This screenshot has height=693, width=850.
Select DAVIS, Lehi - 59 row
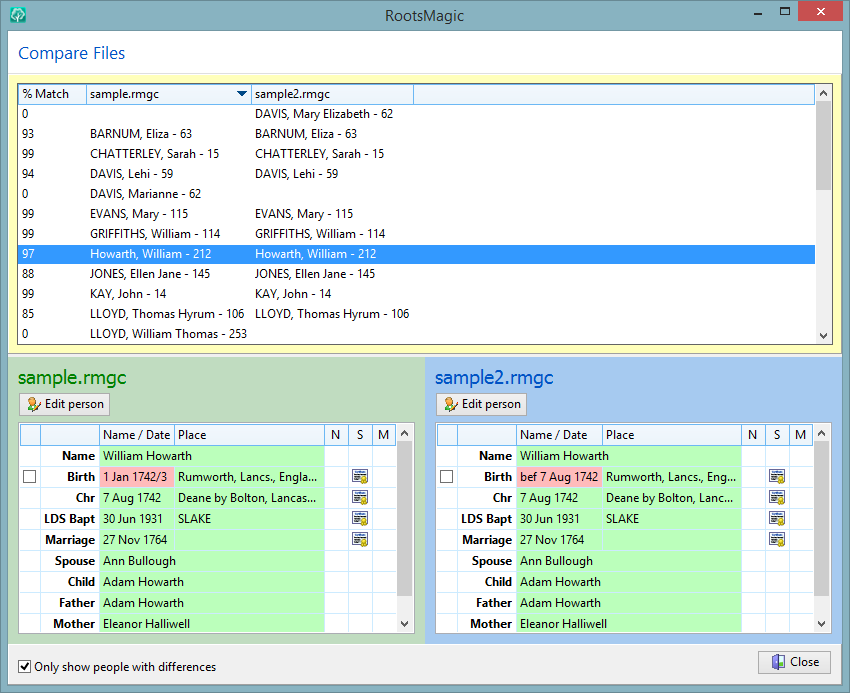[416, 174]
